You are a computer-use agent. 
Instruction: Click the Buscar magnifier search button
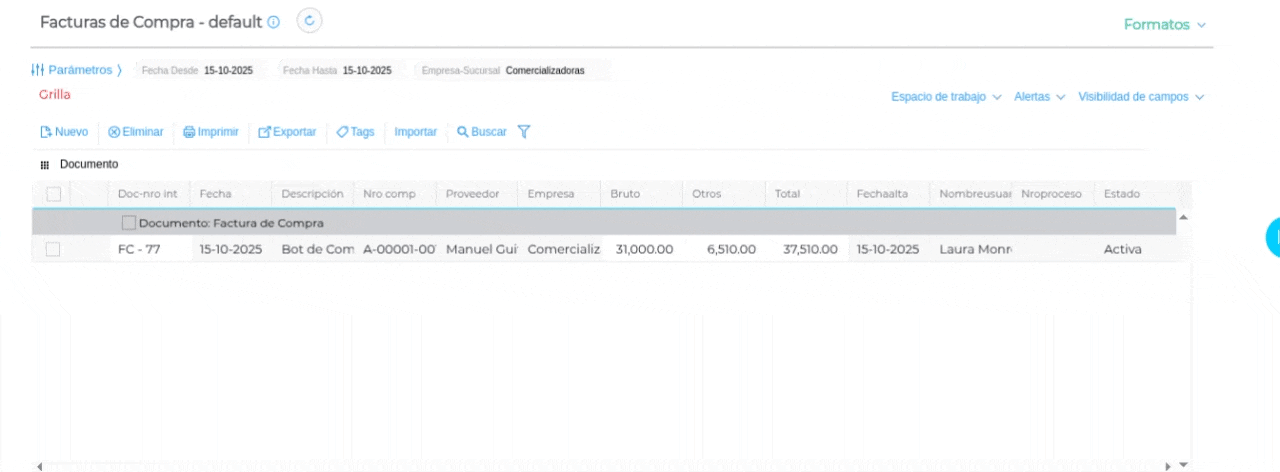(x=463, y=132)
